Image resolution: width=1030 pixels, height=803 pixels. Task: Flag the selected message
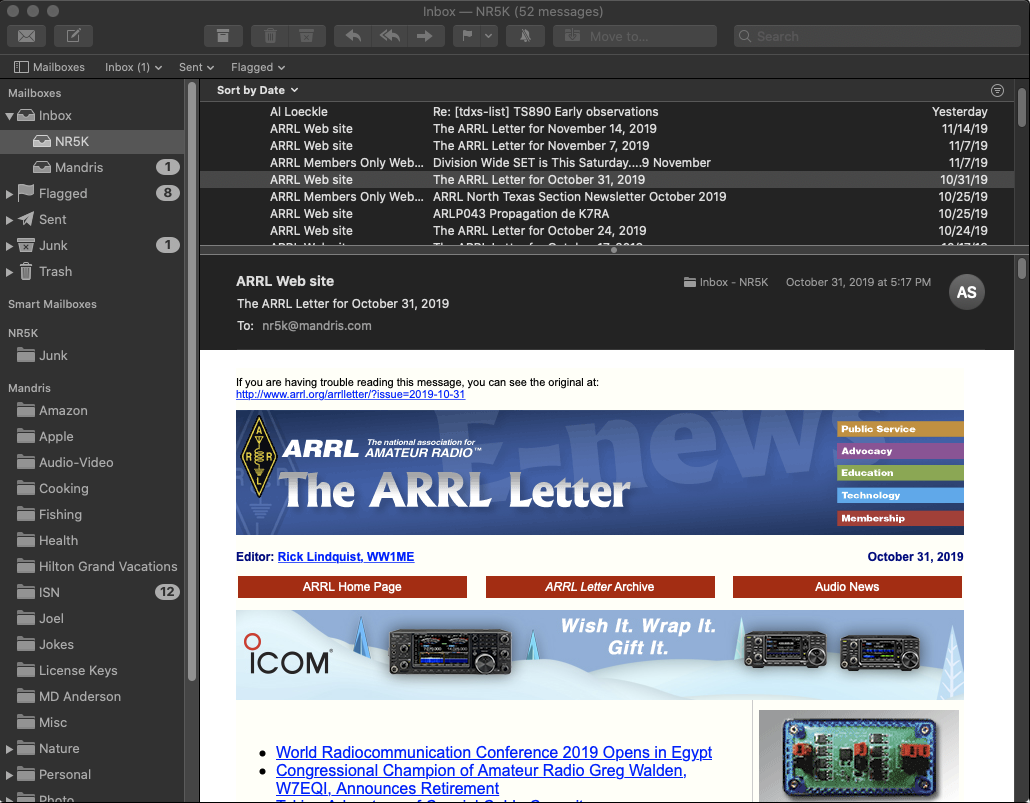point(467,36)
